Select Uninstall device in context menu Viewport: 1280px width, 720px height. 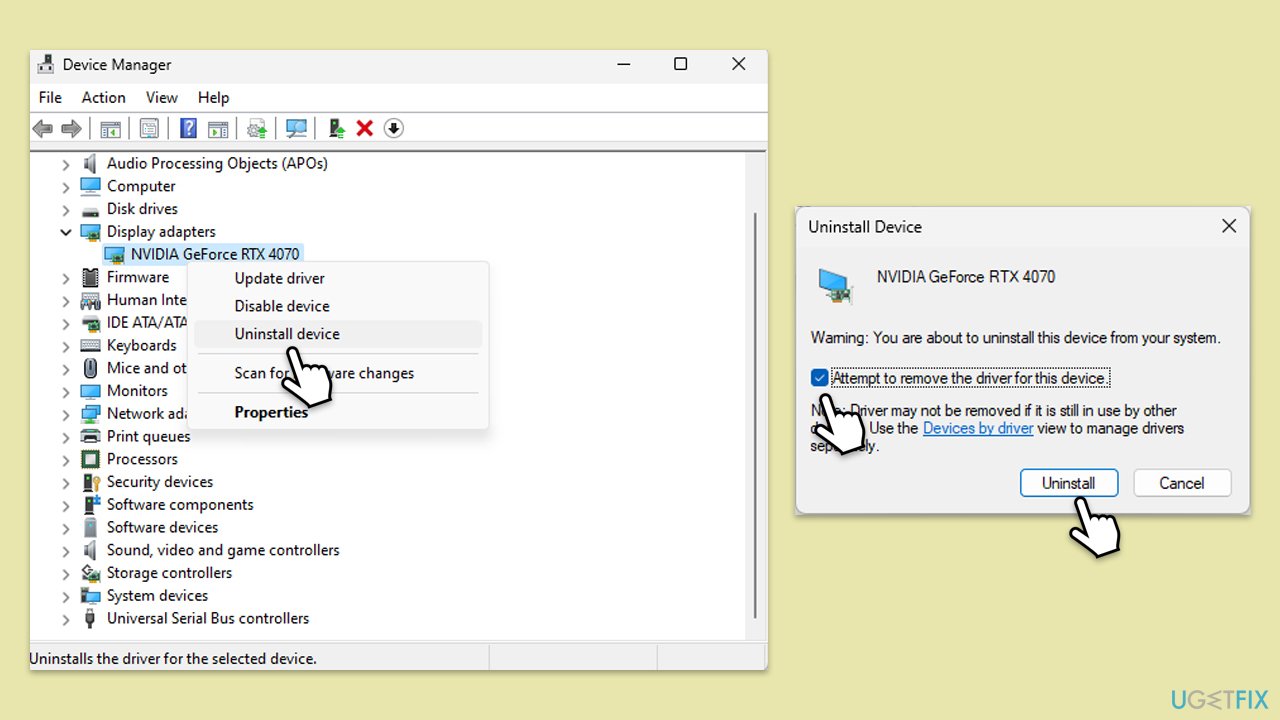(x=338, y=334)
